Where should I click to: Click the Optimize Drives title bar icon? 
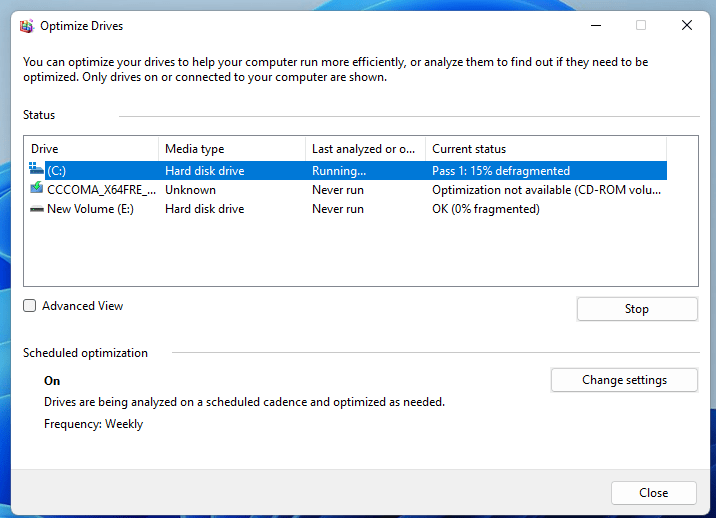tap(27, 26)
